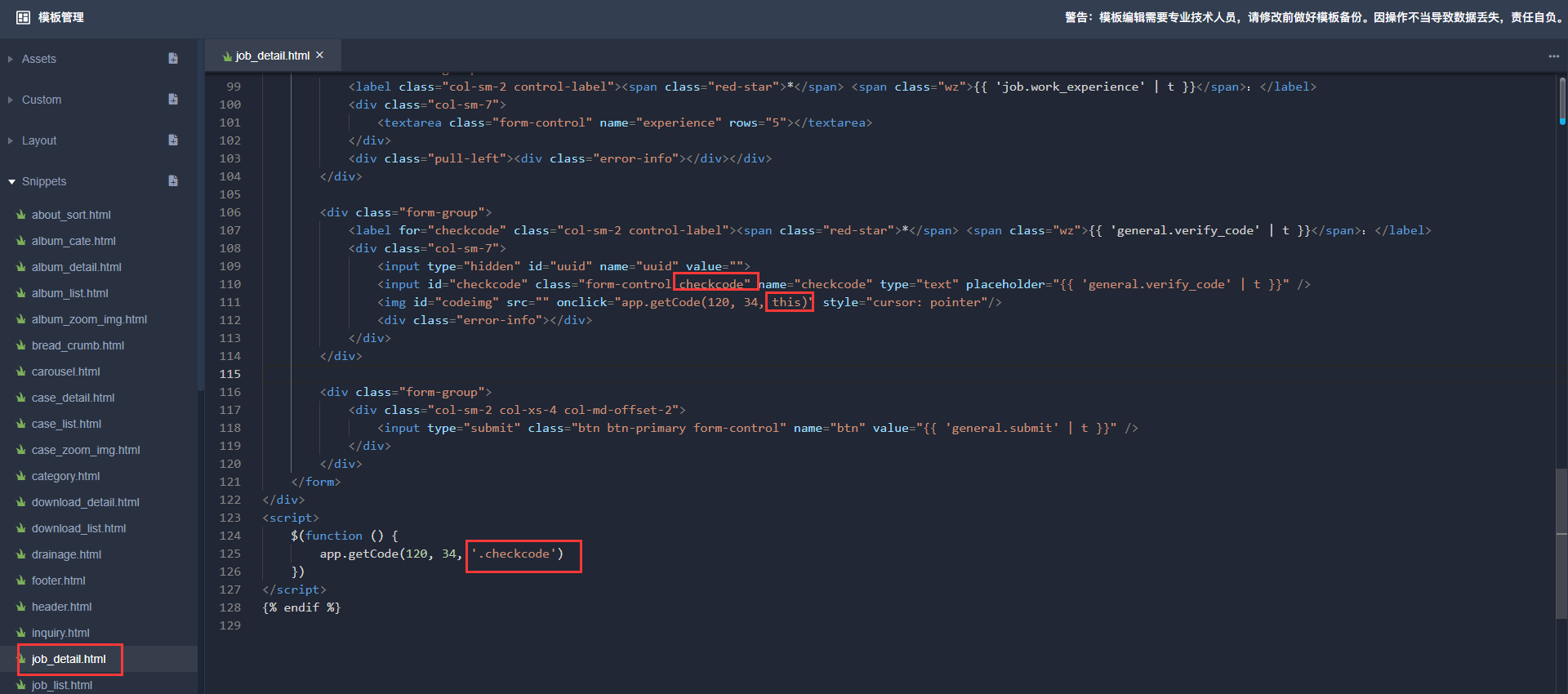Open case_detail.html file
Screen dimensions: 1568x694
pos(73,398)
